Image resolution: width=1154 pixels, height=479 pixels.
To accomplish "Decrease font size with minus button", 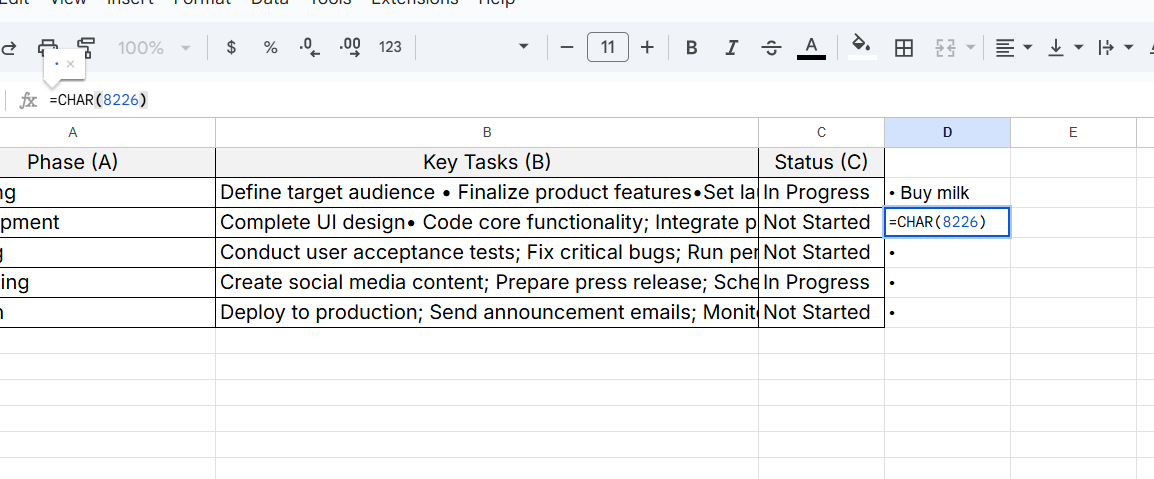I will (567, 47).
